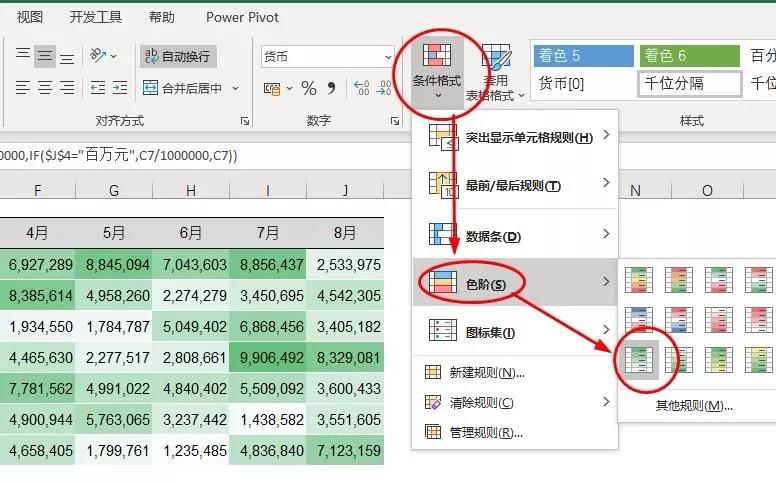Pick Green-Yellow-Red color scale
Screen dimensions: 776x483
pos(639,280)
